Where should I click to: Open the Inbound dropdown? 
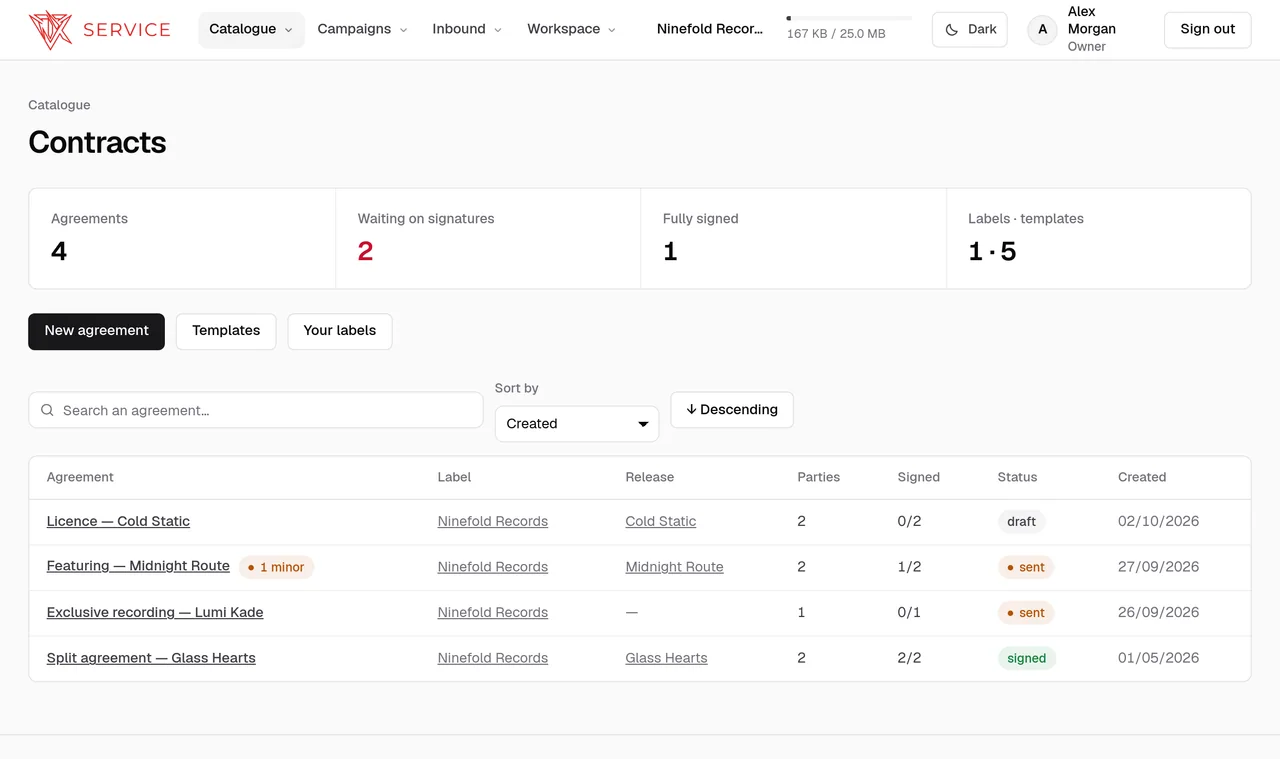tap(467, 30)
